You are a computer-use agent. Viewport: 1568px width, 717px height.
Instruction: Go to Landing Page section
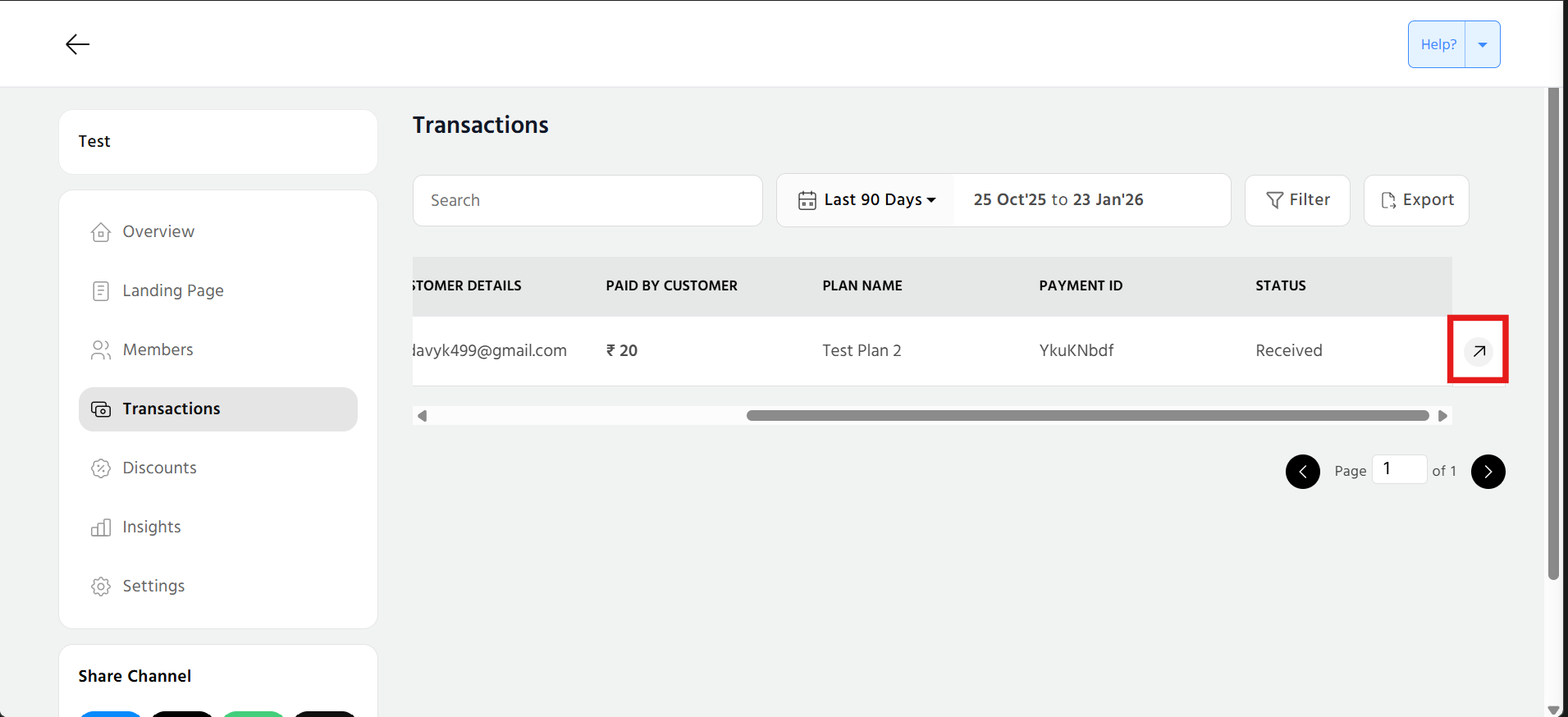172,291
